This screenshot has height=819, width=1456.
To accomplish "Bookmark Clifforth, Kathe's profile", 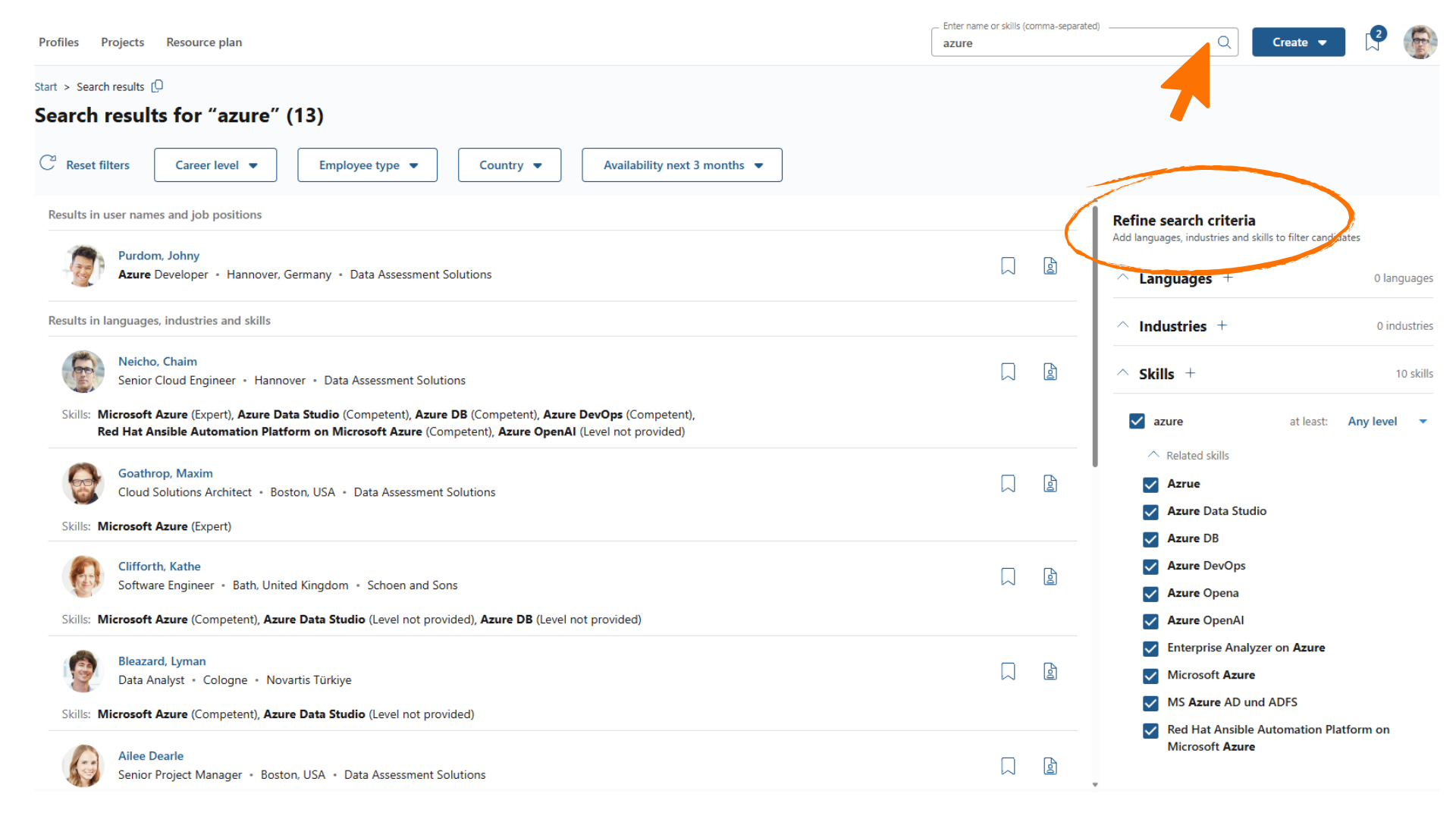I will 1008,577.
